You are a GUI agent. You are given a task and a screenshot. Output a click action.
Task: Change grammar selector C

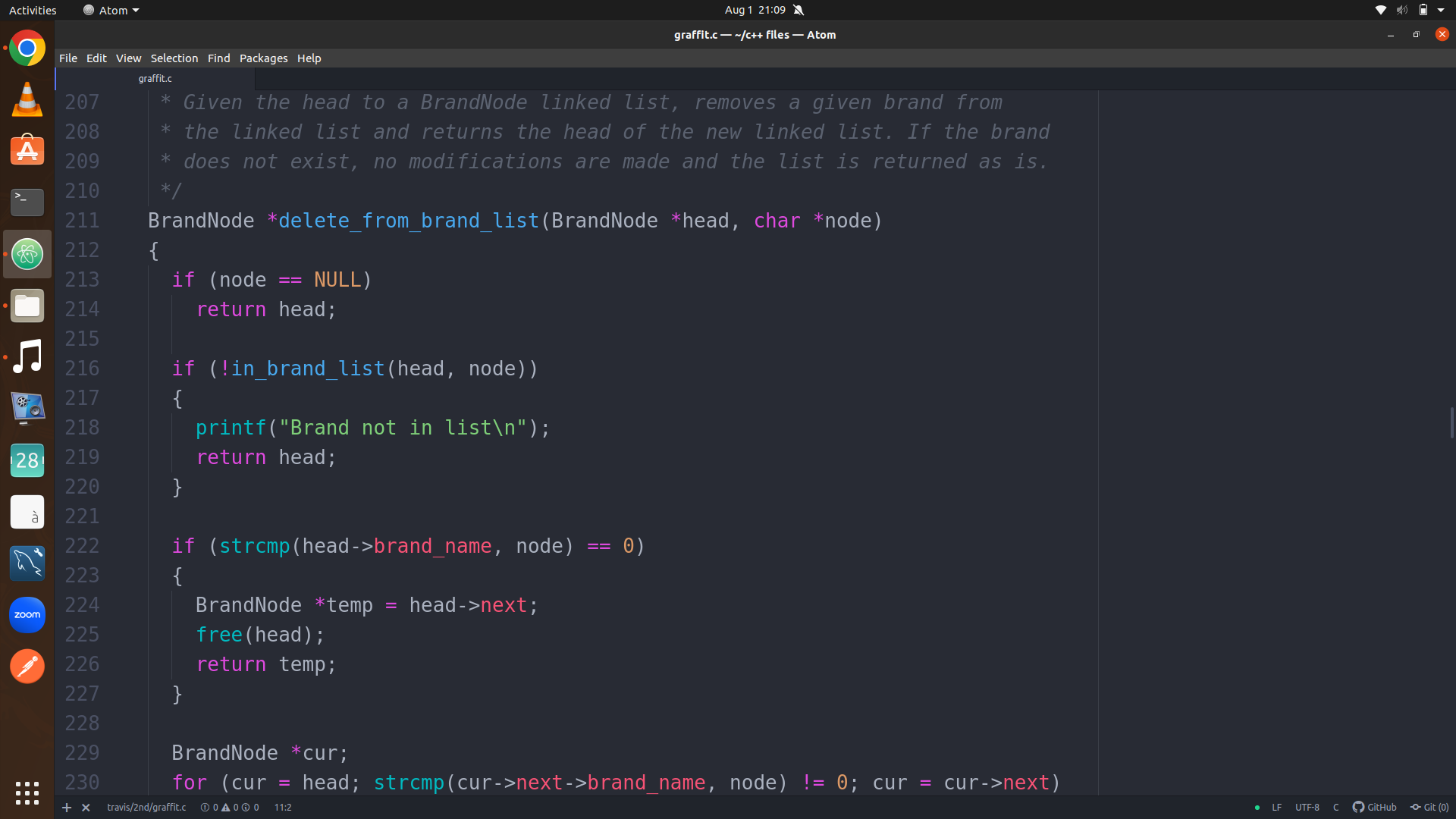click(1336, 808)
